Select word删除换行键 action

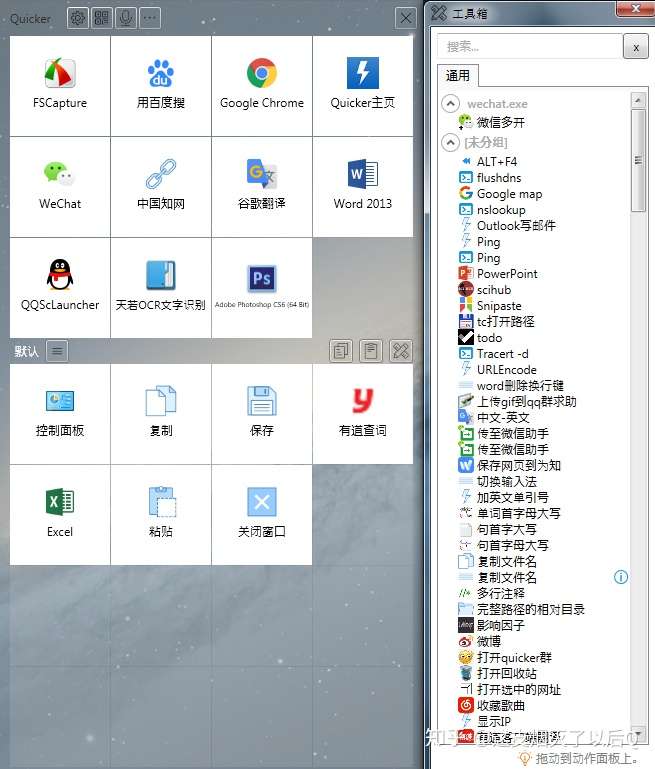click(x=511, y=385)
